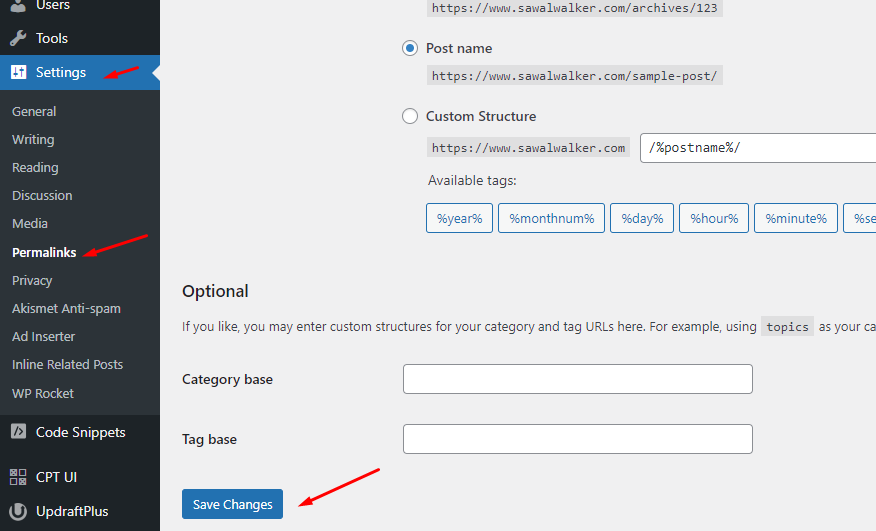Click the Custom Structure option label
The image size is (876, 531).
(x=481, y=116)
